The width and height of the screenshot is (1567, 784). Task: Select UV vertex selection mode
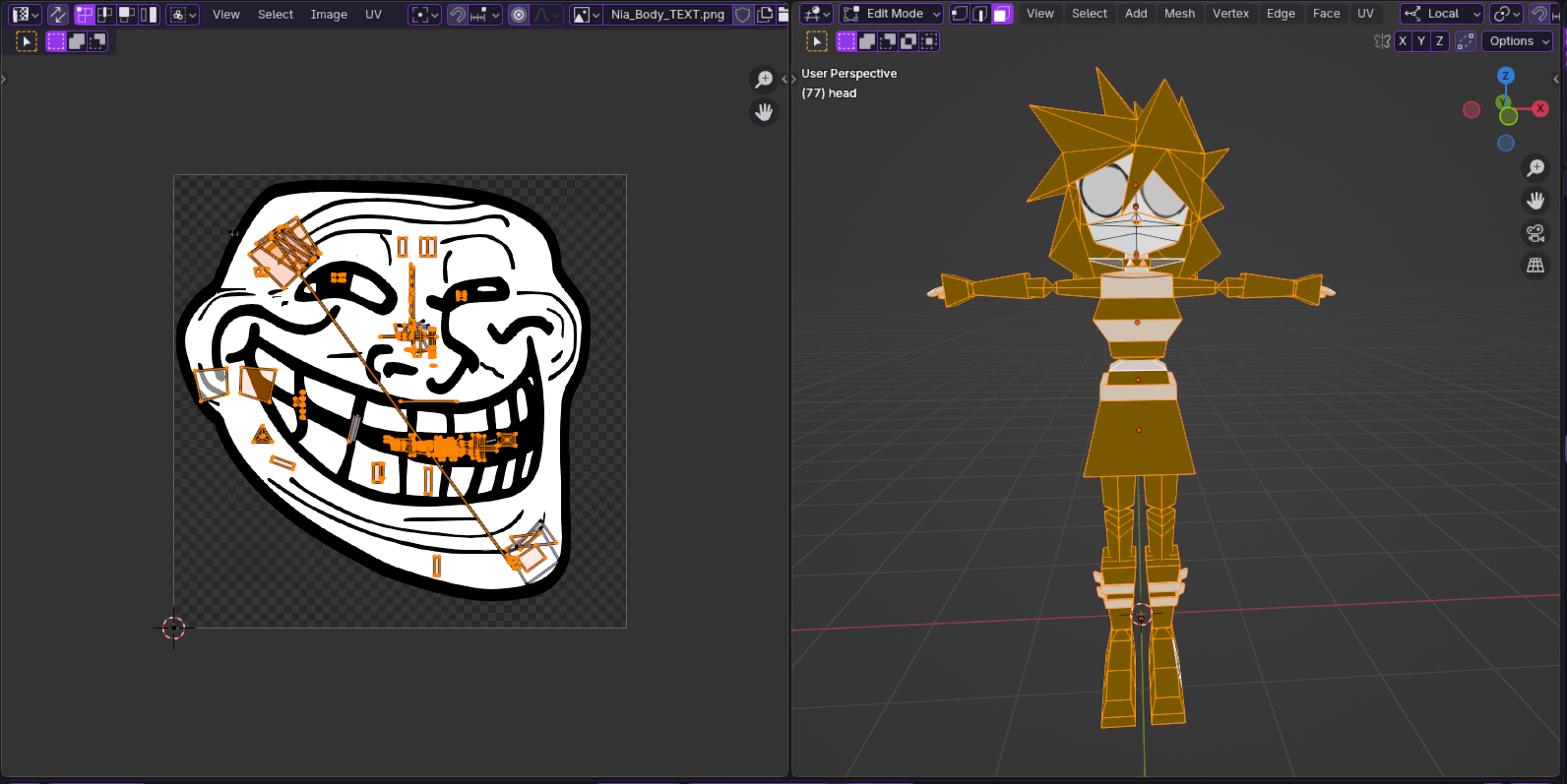pos(85,14)
